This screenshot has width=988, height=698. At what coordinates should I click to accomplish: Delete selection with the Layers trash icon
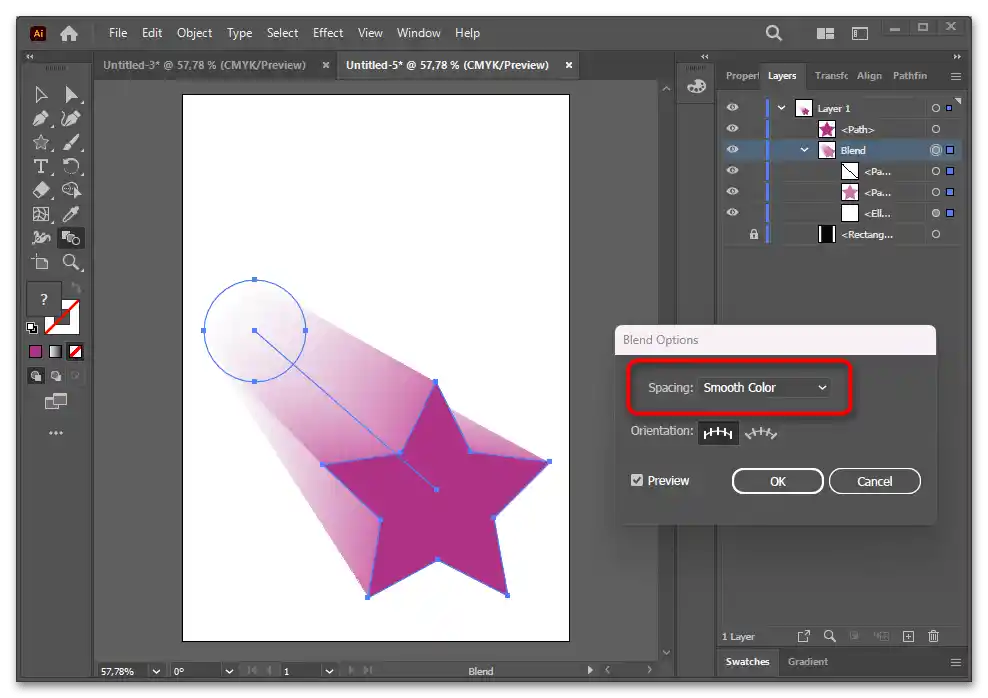933,636
